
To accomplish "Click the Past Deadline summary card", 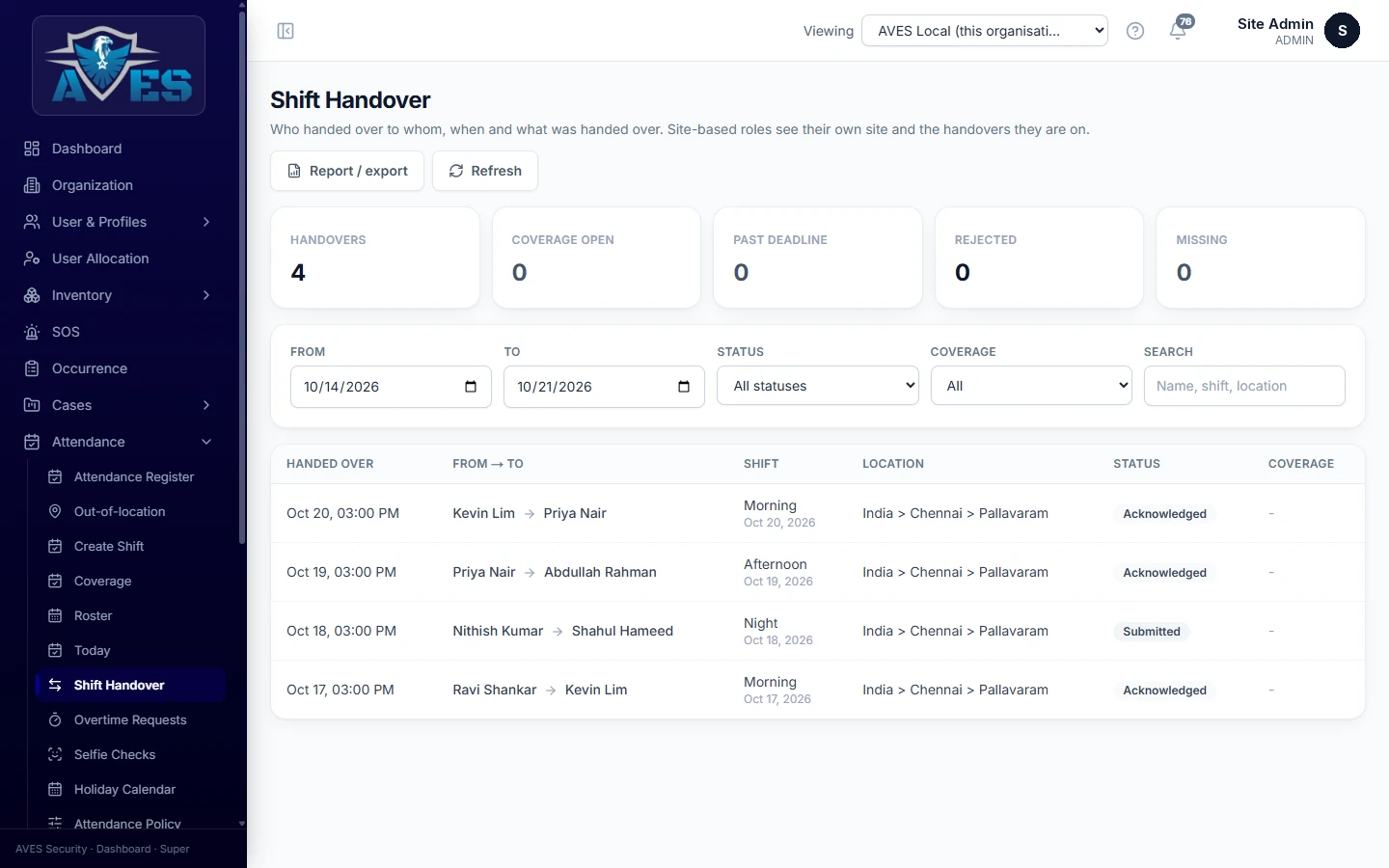I will pos(818,258).
